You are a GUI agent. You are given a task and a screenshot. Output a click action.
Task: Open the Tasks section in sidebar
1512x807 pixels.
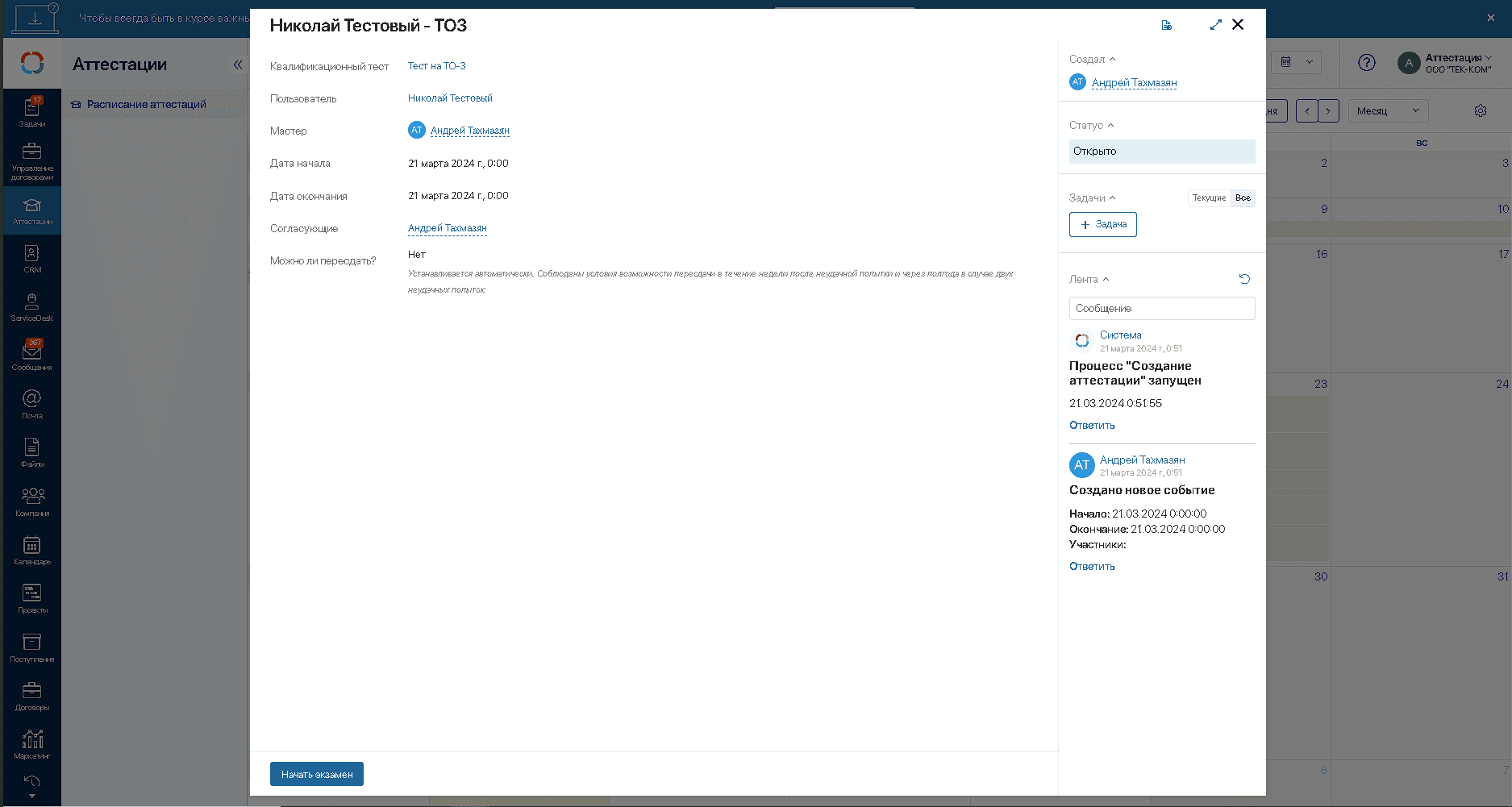coord(32,112)
